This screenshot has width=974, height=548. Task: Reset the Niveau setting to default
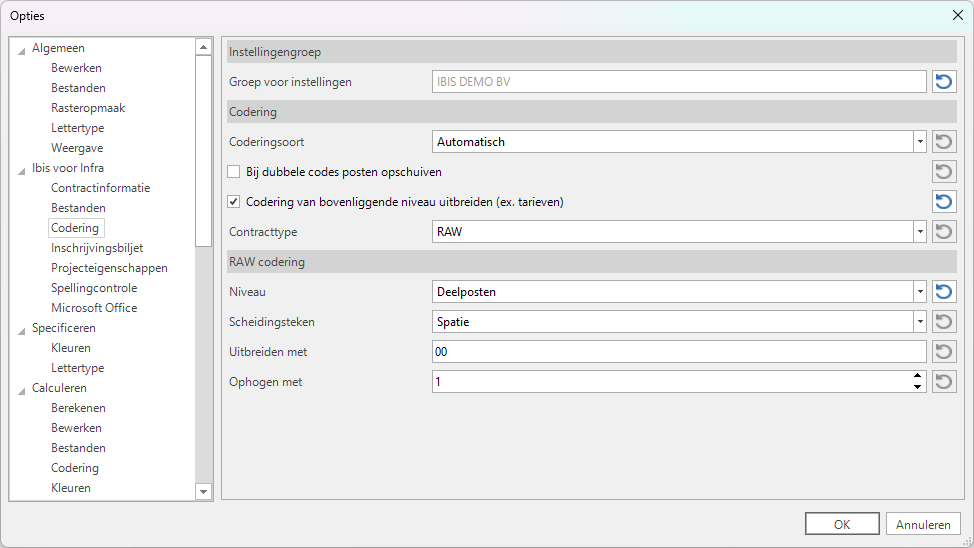click(944, 292)
